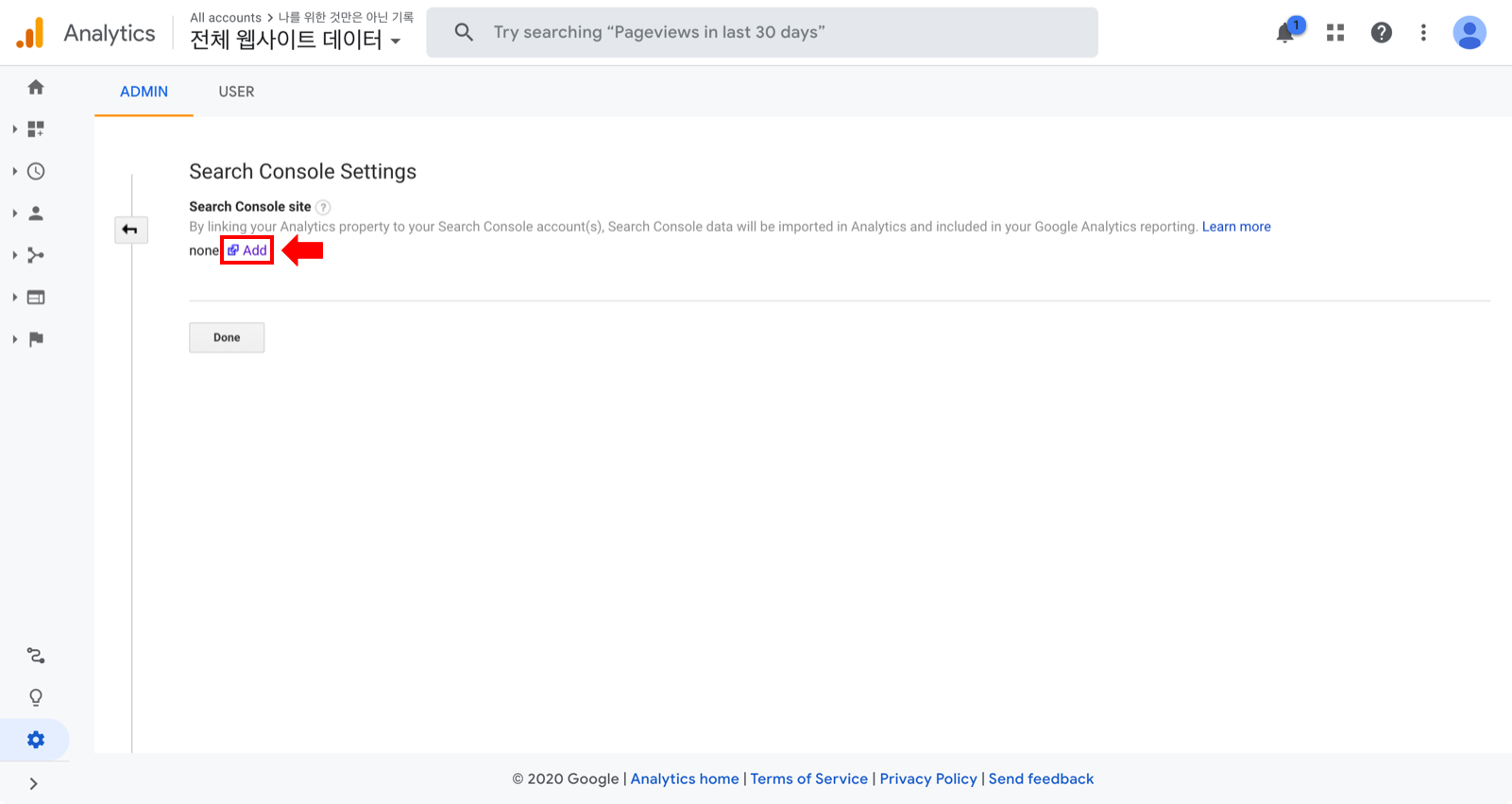Open the Privacy Policy link
Screen dimensions: 1512x804
pos(928,778)
